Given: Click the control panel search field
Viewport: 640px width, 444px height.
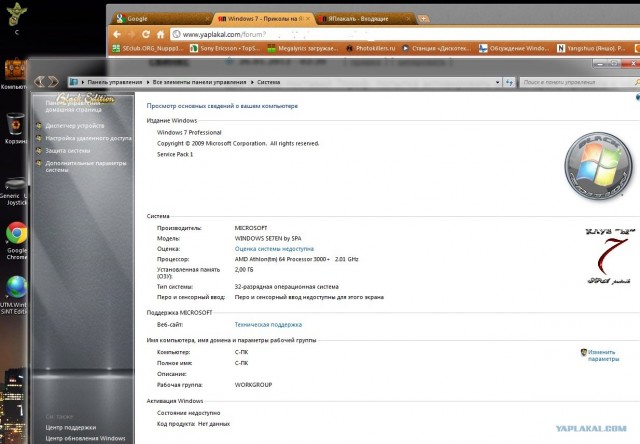Looking at the screenshot, I should tap(578, 82).
